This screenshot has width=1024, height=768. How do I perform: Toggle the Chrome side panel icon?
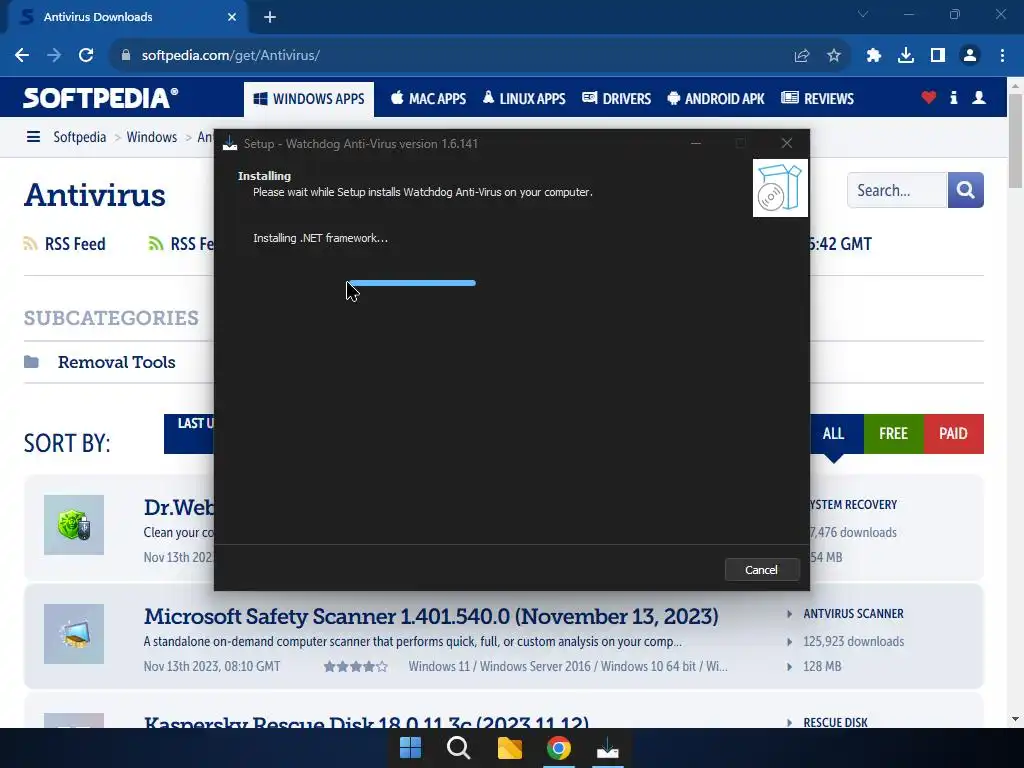(938, 56)
